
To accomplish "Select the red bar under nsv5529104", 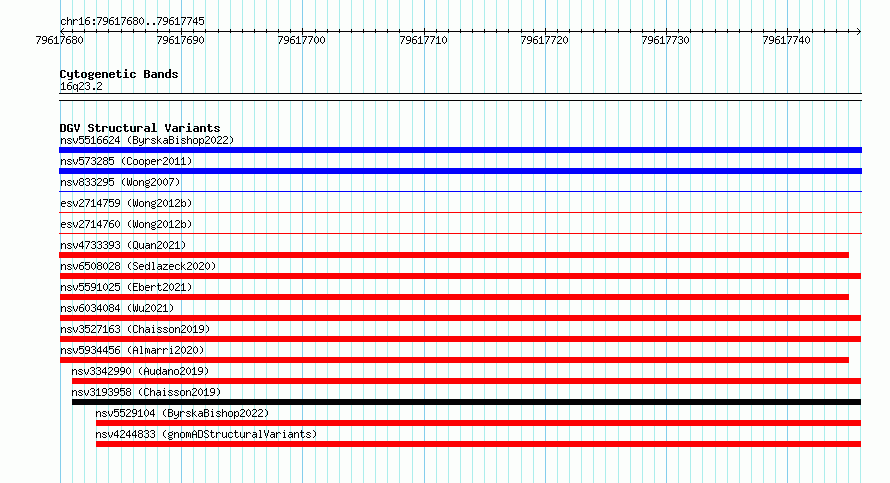I will (478, 423).
